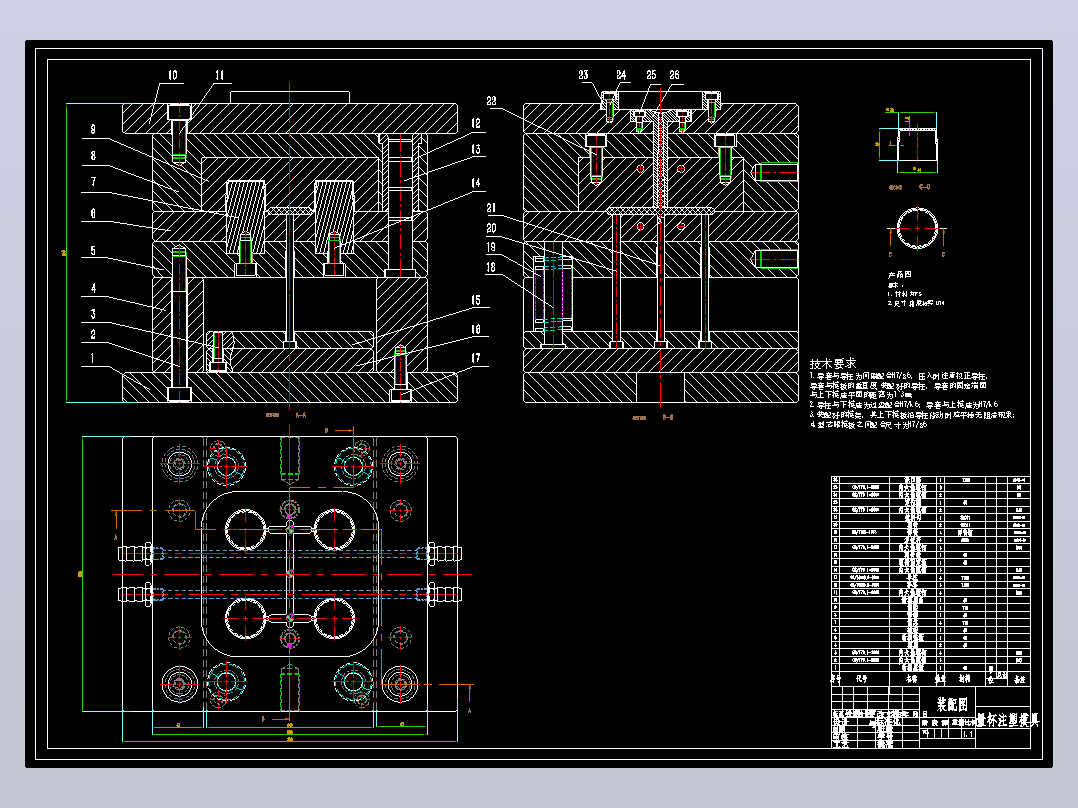The width and height of the screenshot is (1078, 808).
Task: Click the circular product top view
Action: click(917, 229)
